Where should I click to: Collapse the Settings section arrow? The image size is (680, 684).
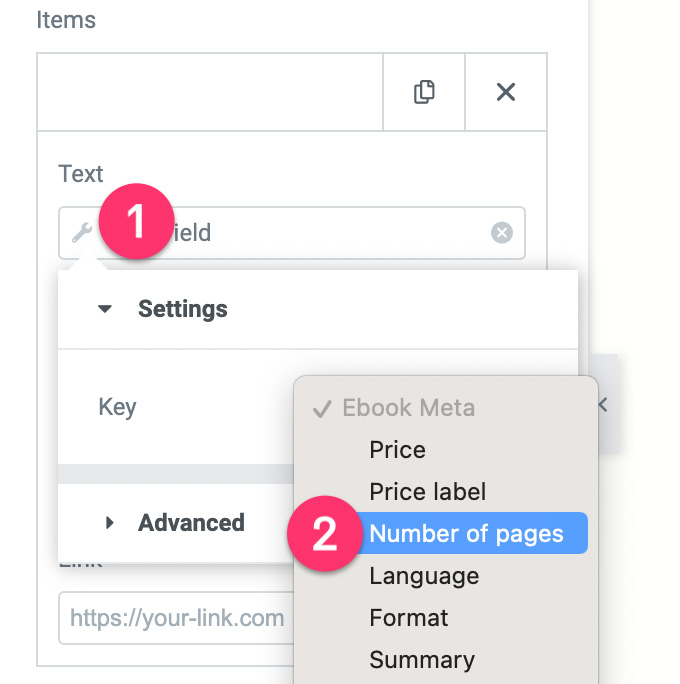pyautogui.click(x=105, y=309)
